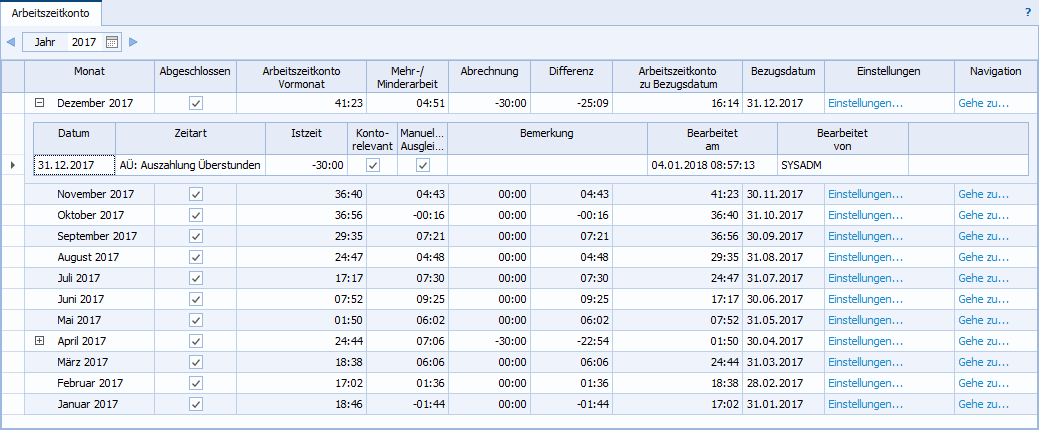The height and width of the screenshot is (430, 1039).
Task: Click the Differenz column header
Action: (571, 72)
